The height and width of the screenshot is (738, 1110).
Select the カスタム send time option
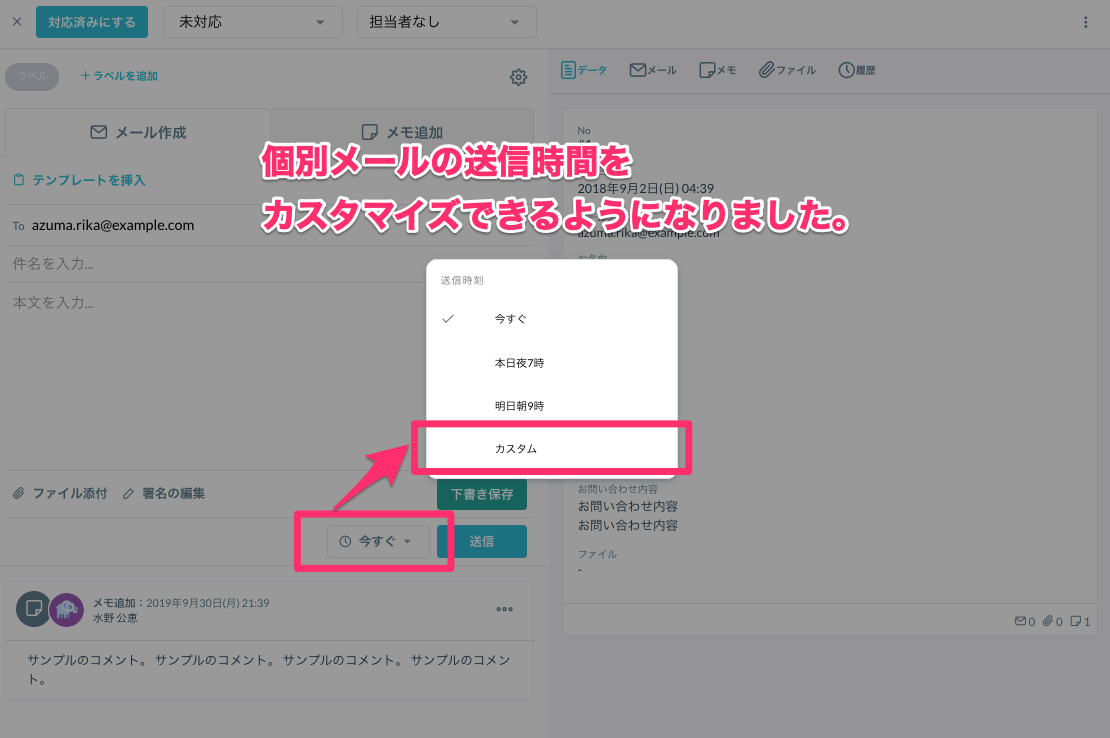pyautogui.click(x=516, y=448)
